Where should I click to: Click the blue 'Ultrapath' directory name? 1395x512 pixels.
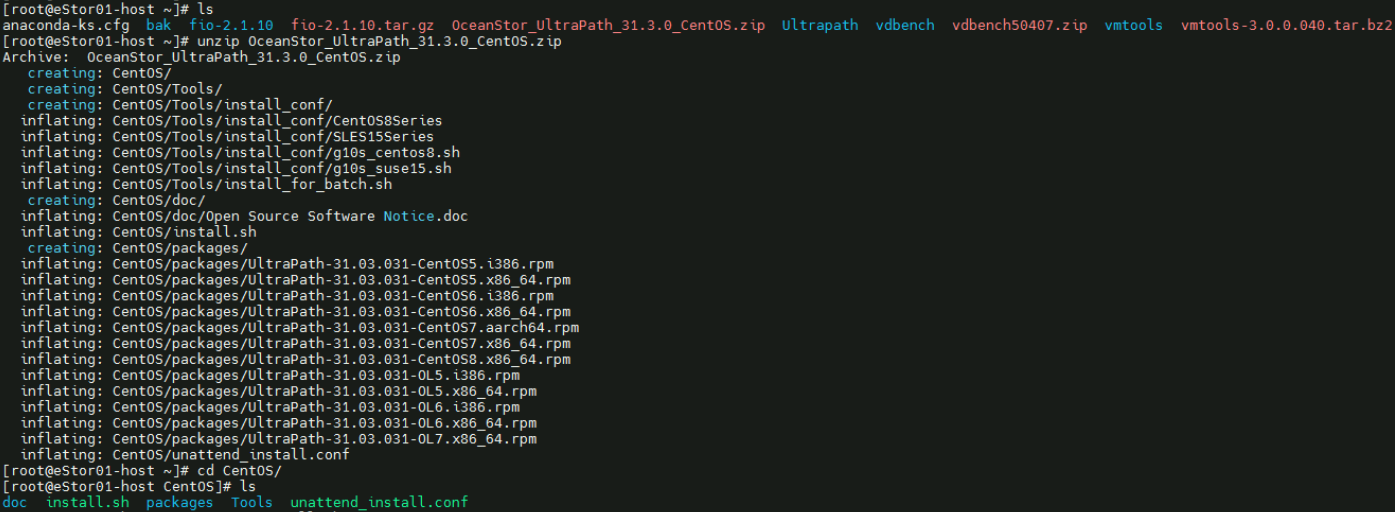(820, 25)
